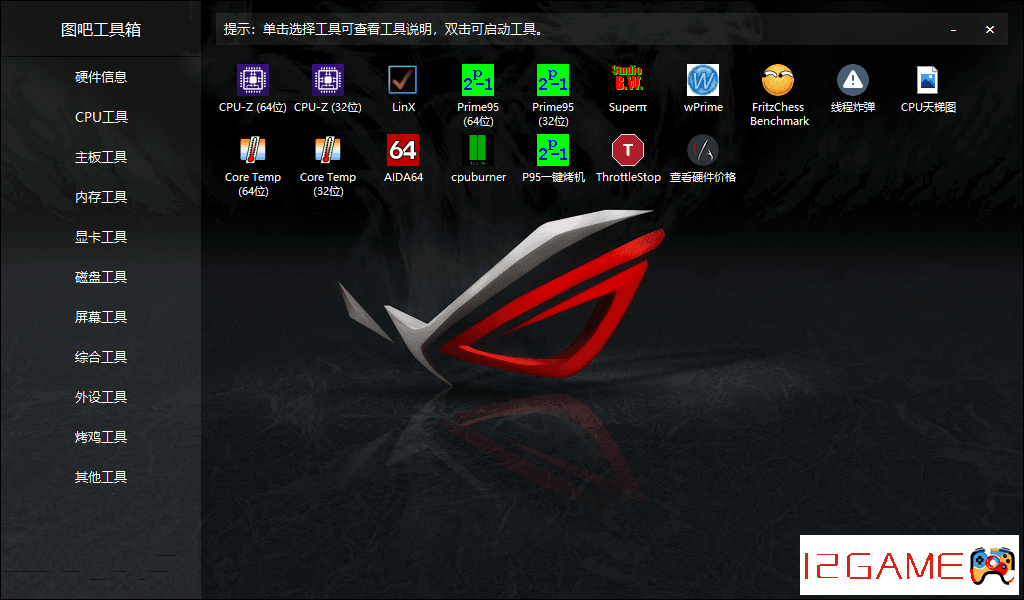Click the 图吧工具箱 title
Screen dimensions: 1024x600
[101, 29]
